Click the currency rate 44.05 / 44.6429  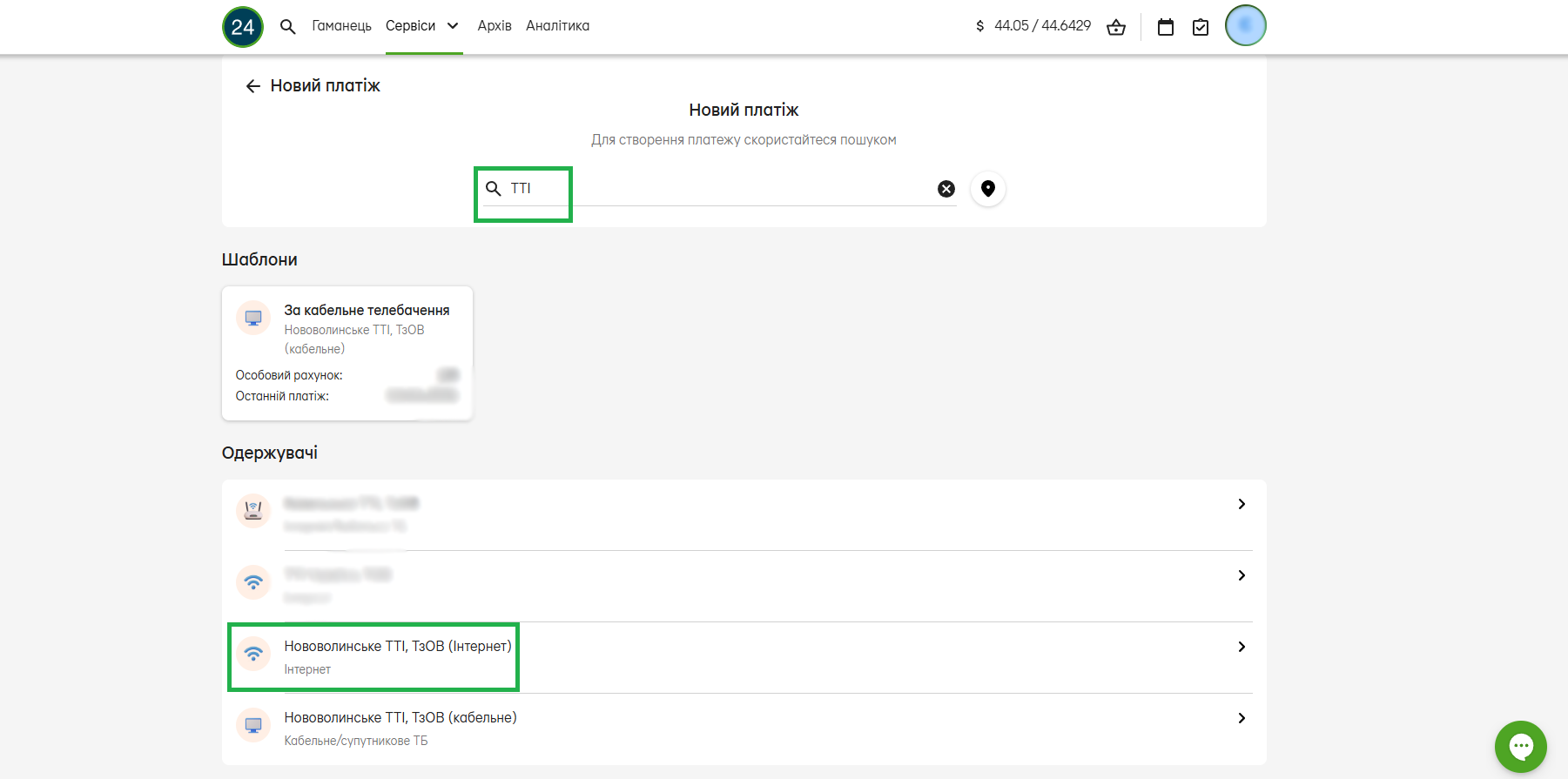coord(1043,26)
